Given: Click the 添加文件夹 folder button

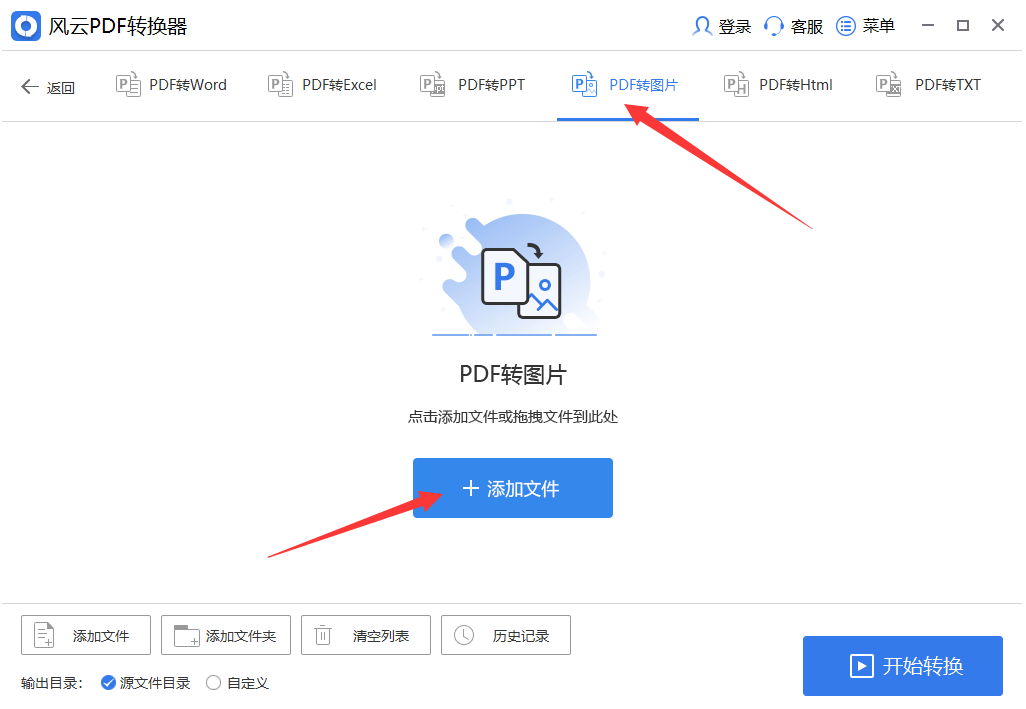Looking at the screenshot, I should [226, 635].
